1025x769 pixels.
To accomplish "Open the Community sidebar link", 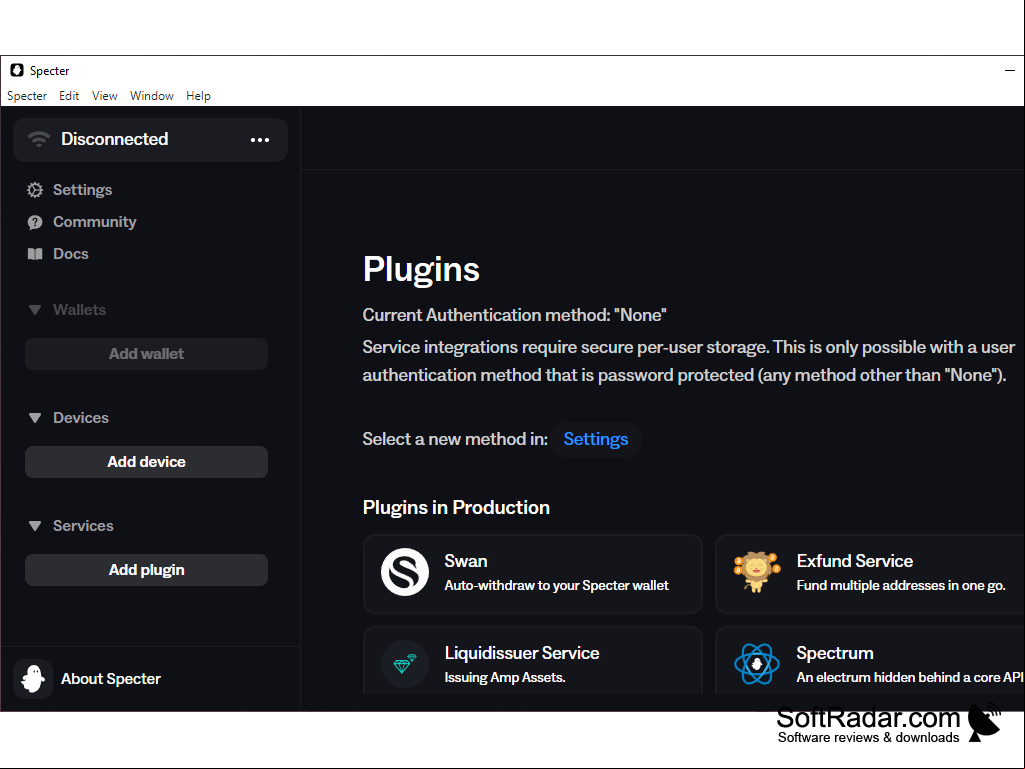I will [x=95, y=222].
